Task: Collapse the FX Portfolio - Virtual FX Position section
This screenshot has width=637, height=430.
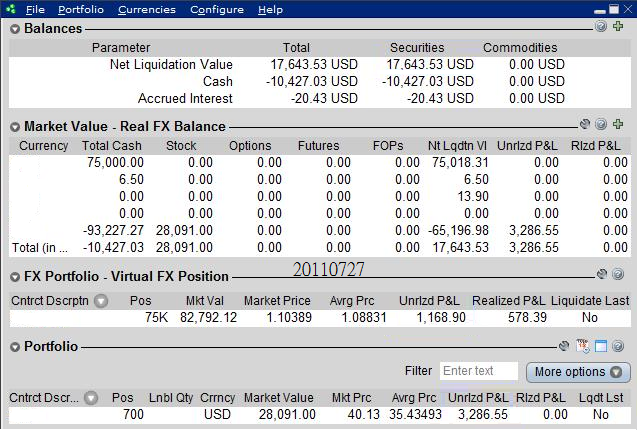Action: 15,277
